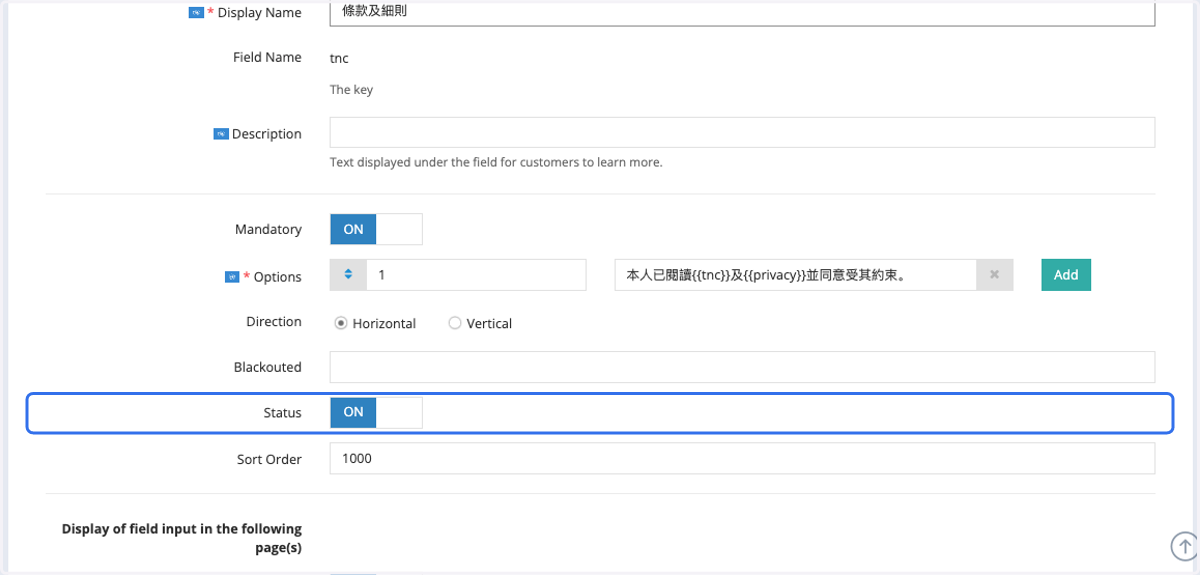Toggle the Status switch
This screenshot has height=575, width=1200.
point(376,412)
